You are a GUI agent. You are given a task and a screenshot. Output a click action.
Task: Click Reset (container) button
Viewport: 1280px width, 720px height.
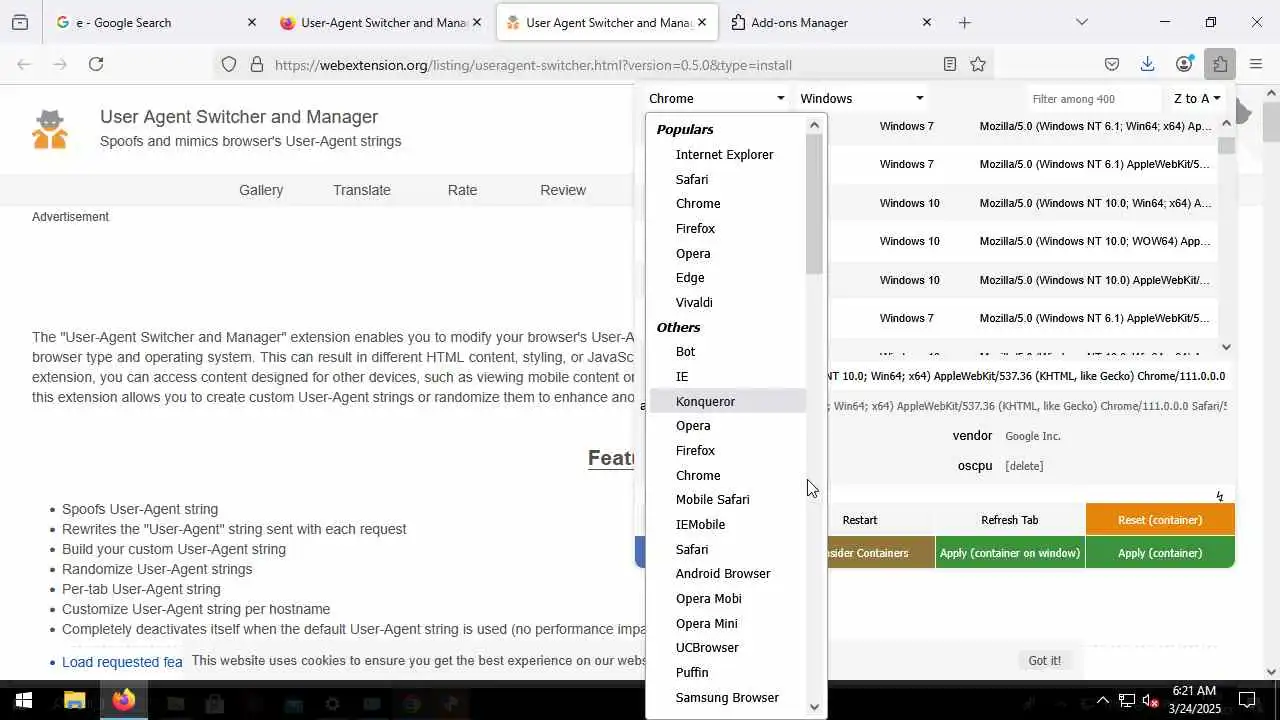(1160, 520)
